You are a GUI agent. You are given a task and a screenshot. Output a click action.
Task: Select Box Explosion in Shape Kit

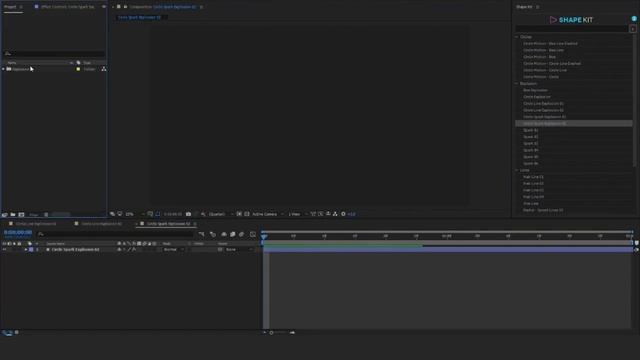[x=535, y=90]
